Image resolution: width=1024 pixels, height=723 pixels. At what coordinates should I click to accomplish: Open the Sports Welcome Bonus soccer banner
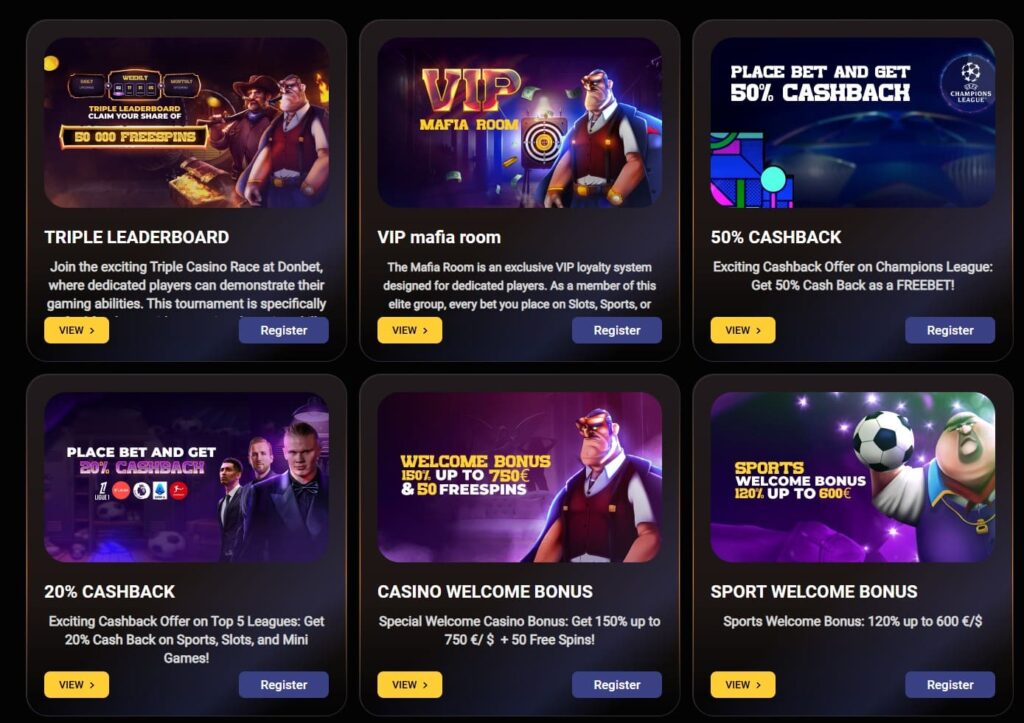[x=852, y=477]
